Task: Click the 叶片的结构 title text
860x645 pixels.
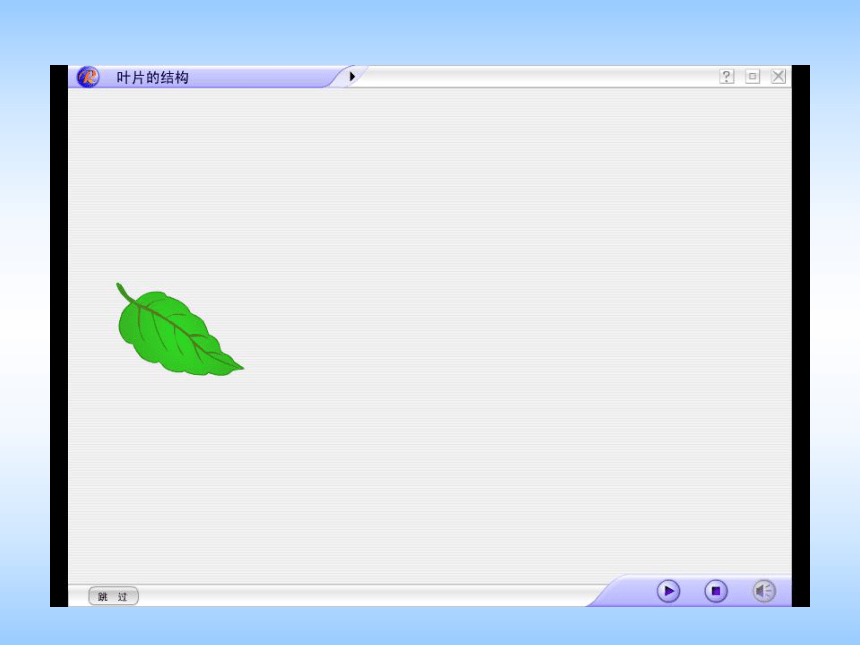Action: pyautogui.click(x=152, y=77)
